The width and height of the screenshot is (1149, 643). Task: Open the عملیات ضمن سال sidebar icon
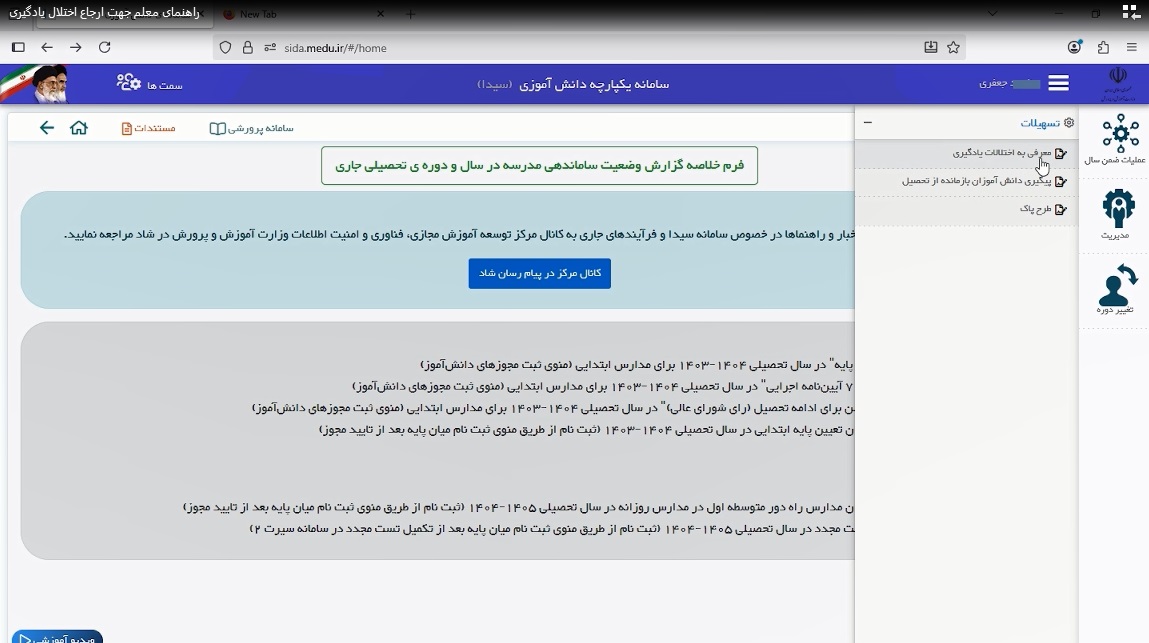[1119, 138]
